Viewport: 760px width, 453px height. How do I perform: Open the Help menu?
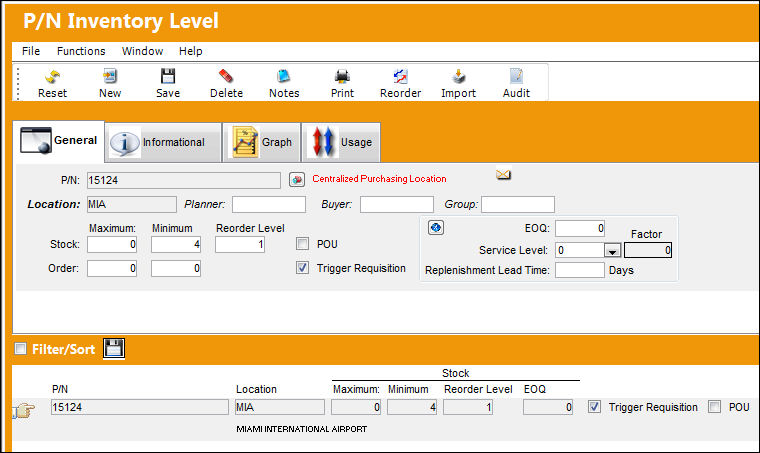pyautogui.click(x=190, y=51)
